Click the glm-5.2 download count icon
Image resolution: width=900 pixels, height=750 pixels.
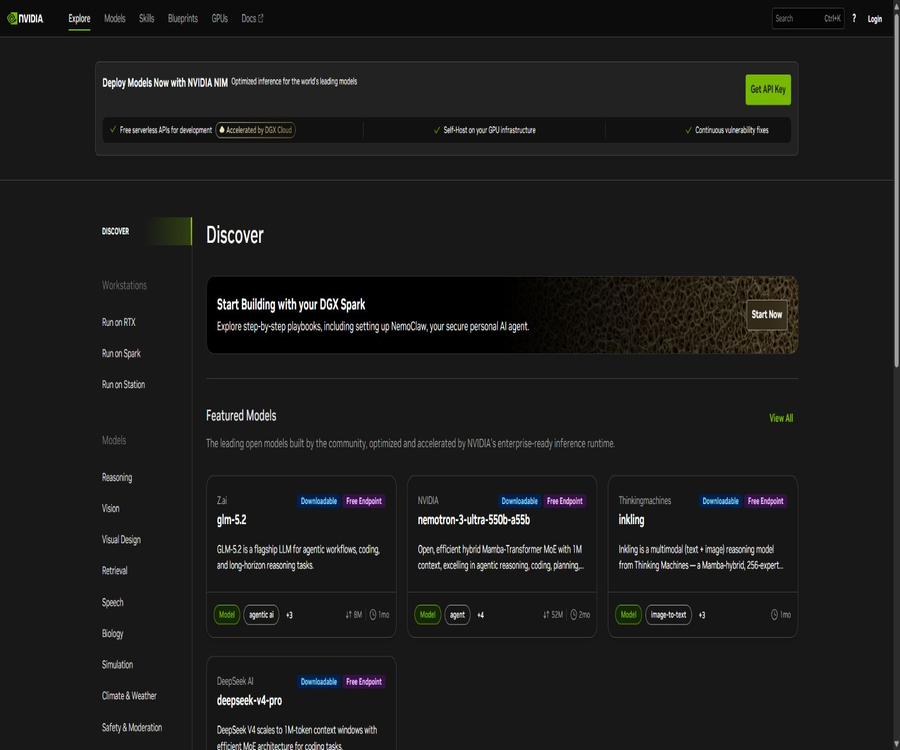click(348, 615)
